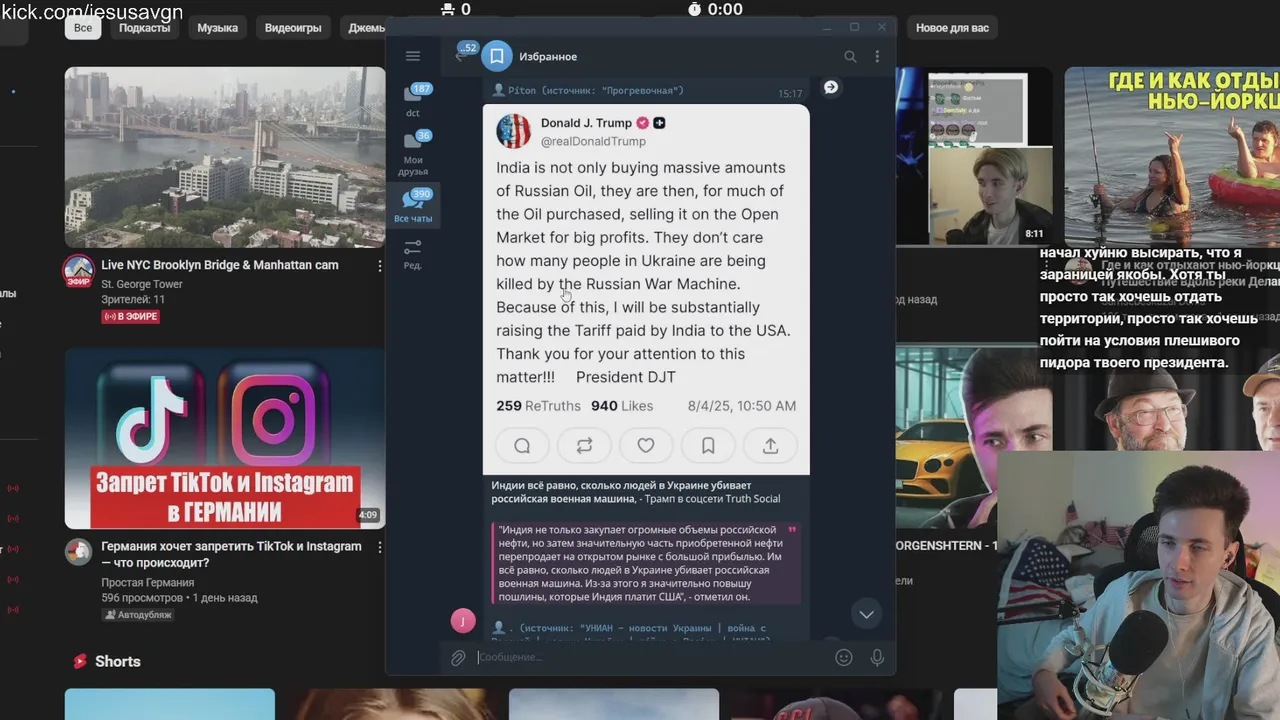This screenshot has width=1280, height=720.
Task: Click the 940 Likes count
Action: tap(622, 406)
